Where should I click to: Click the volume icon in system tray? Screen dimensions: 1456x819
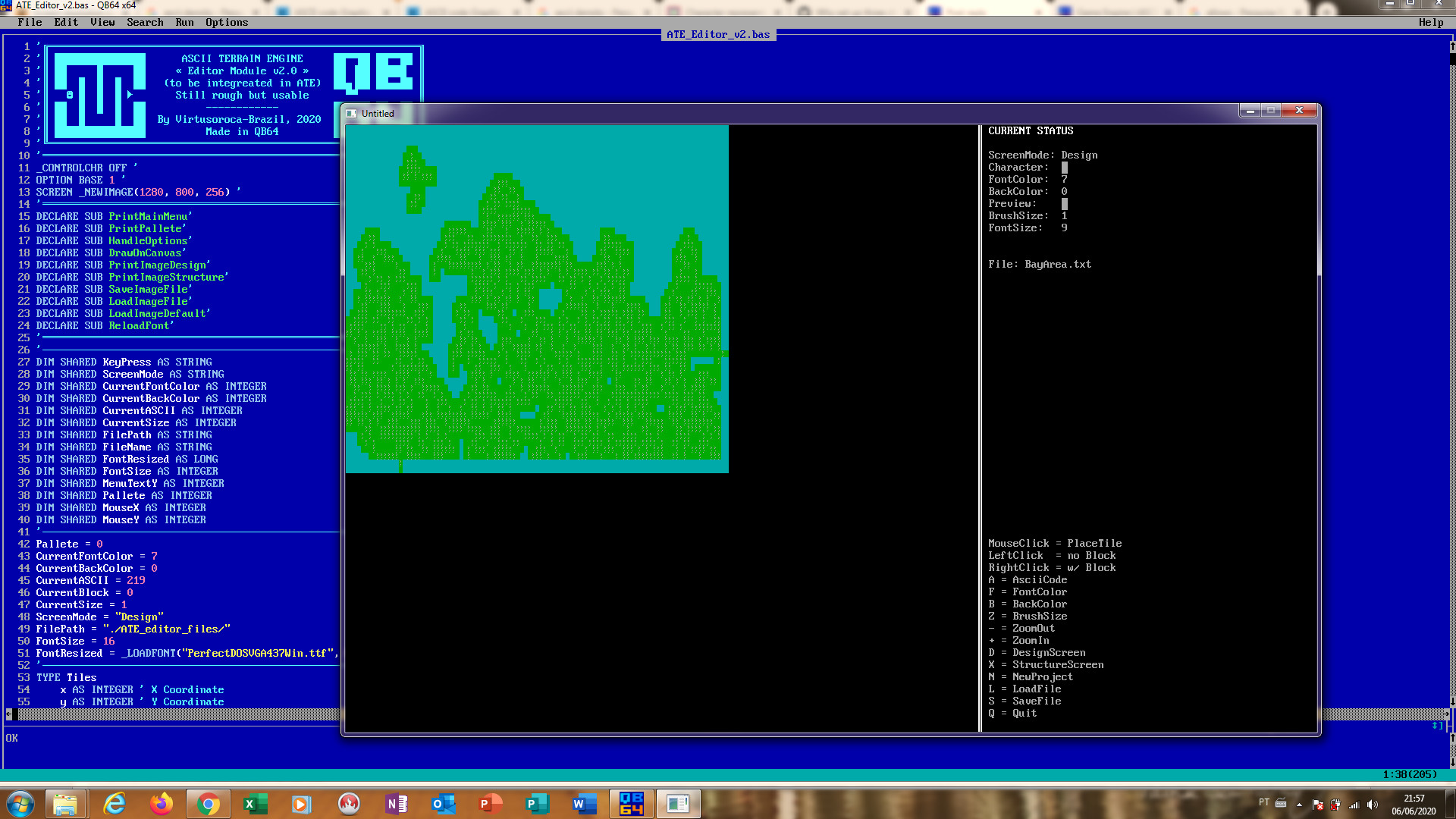[x=1372, y=805]
